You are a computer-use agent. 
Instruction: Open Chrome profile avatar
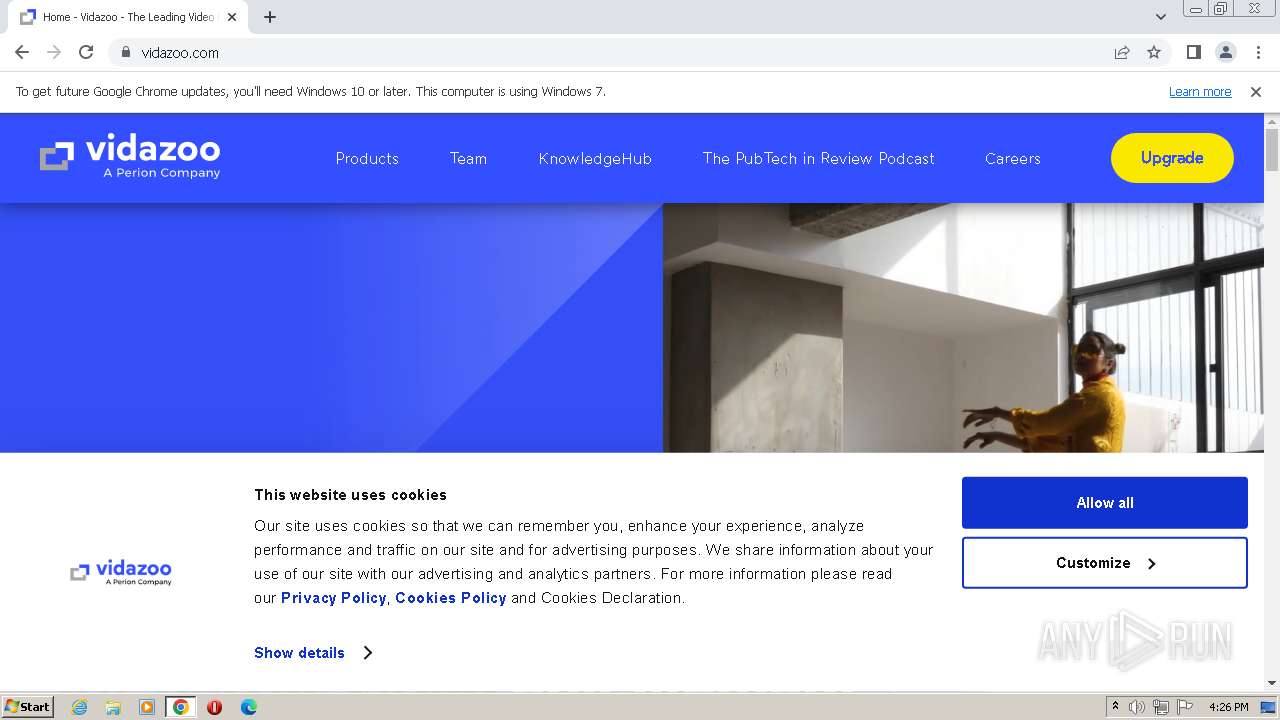tap(1225, 52)
